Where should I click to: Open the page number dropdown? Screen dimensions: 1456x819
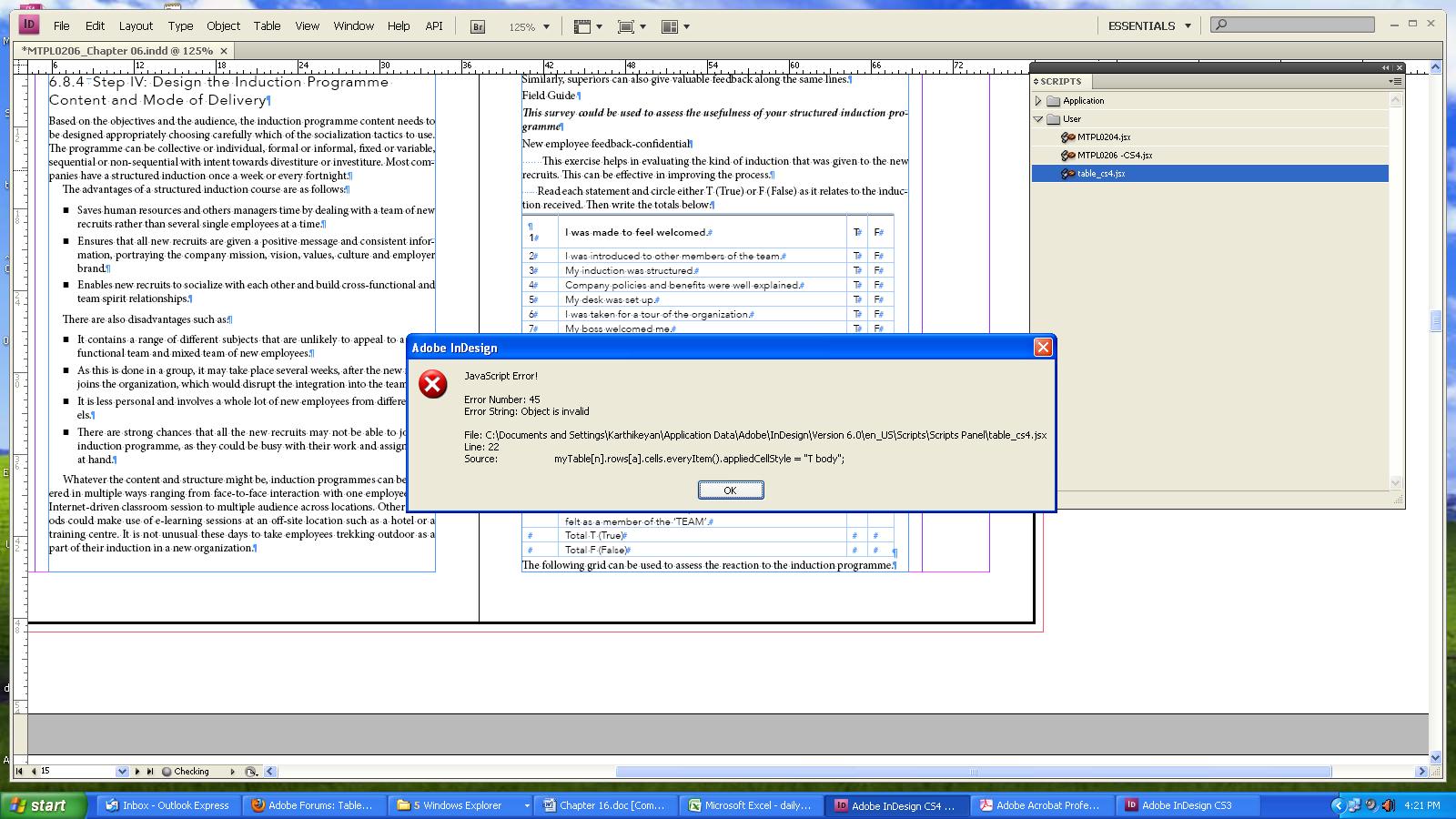point(122,771)
